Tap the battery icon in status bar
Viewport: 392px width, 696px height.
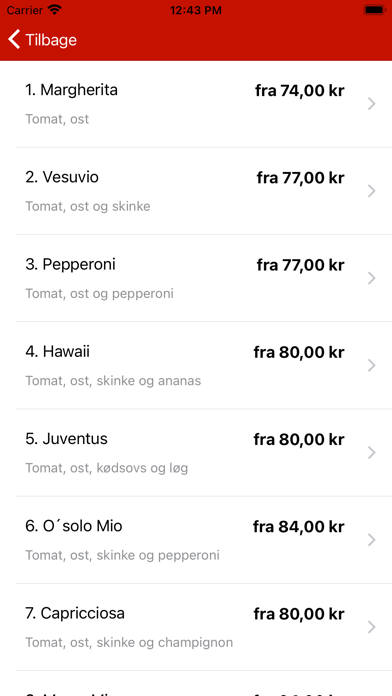pyautogui.click(x=374, y=10)
